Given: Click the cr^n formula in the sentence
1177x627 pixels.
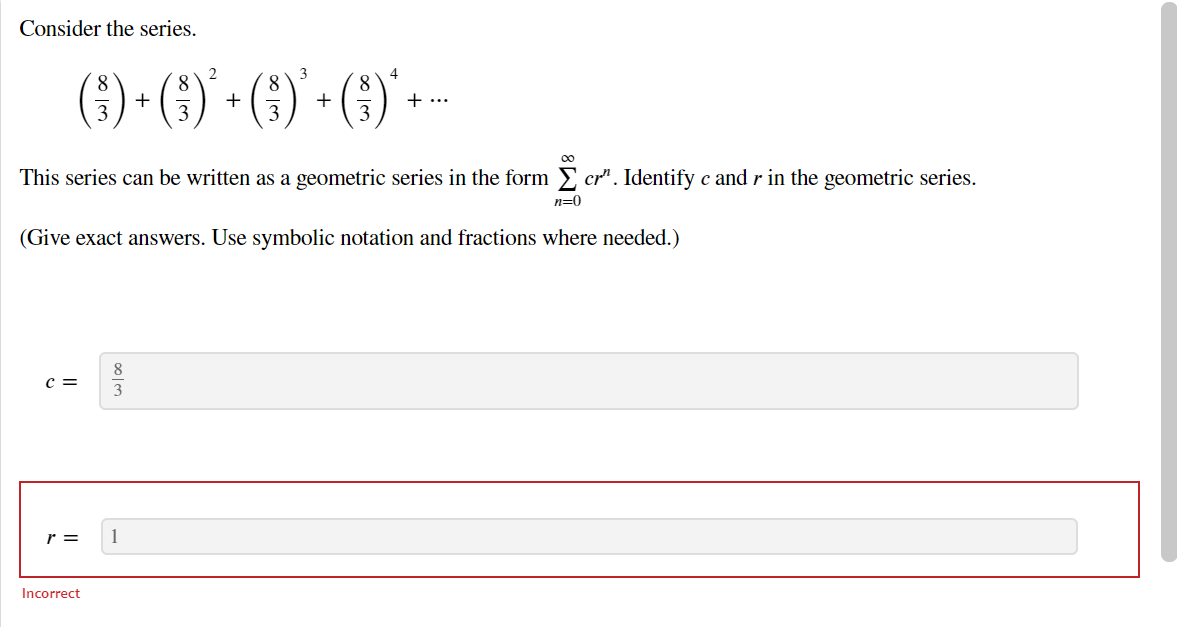Looking at the screenshot, I should [597, 178].
